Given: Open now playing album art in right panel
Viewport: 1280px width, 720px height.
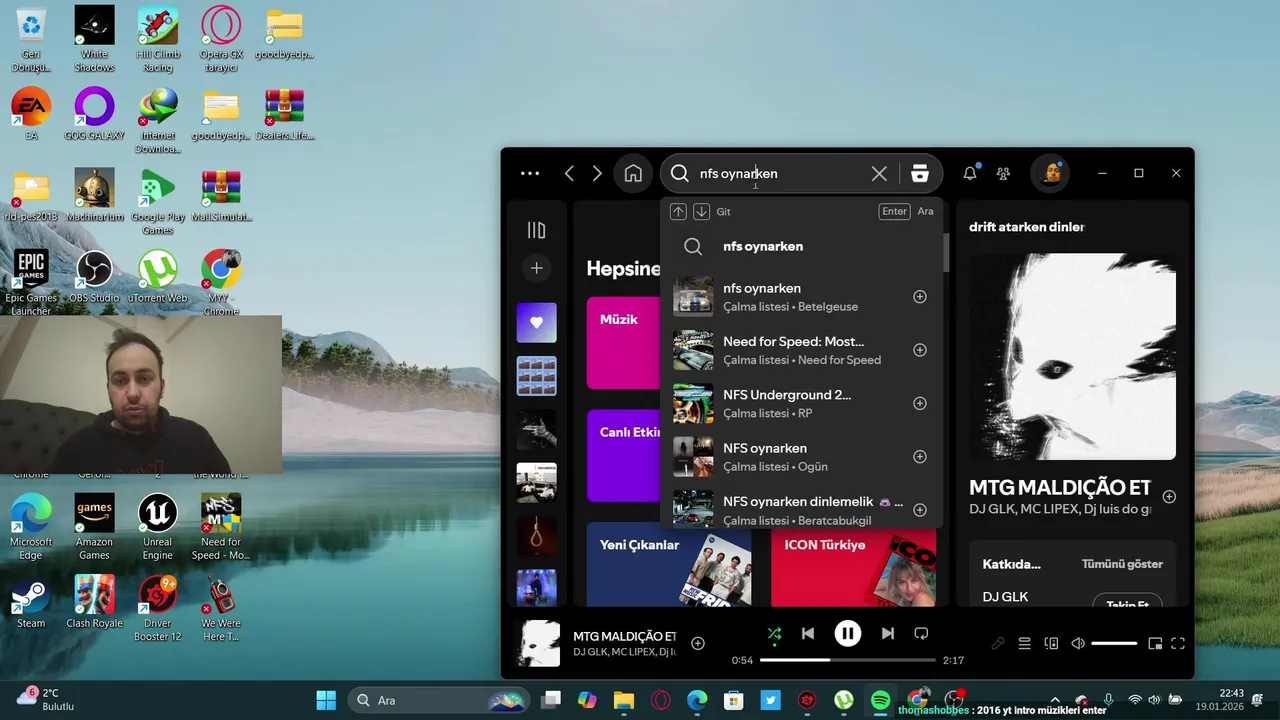Looking at the screenshot, I should [x=1072, y=356].
